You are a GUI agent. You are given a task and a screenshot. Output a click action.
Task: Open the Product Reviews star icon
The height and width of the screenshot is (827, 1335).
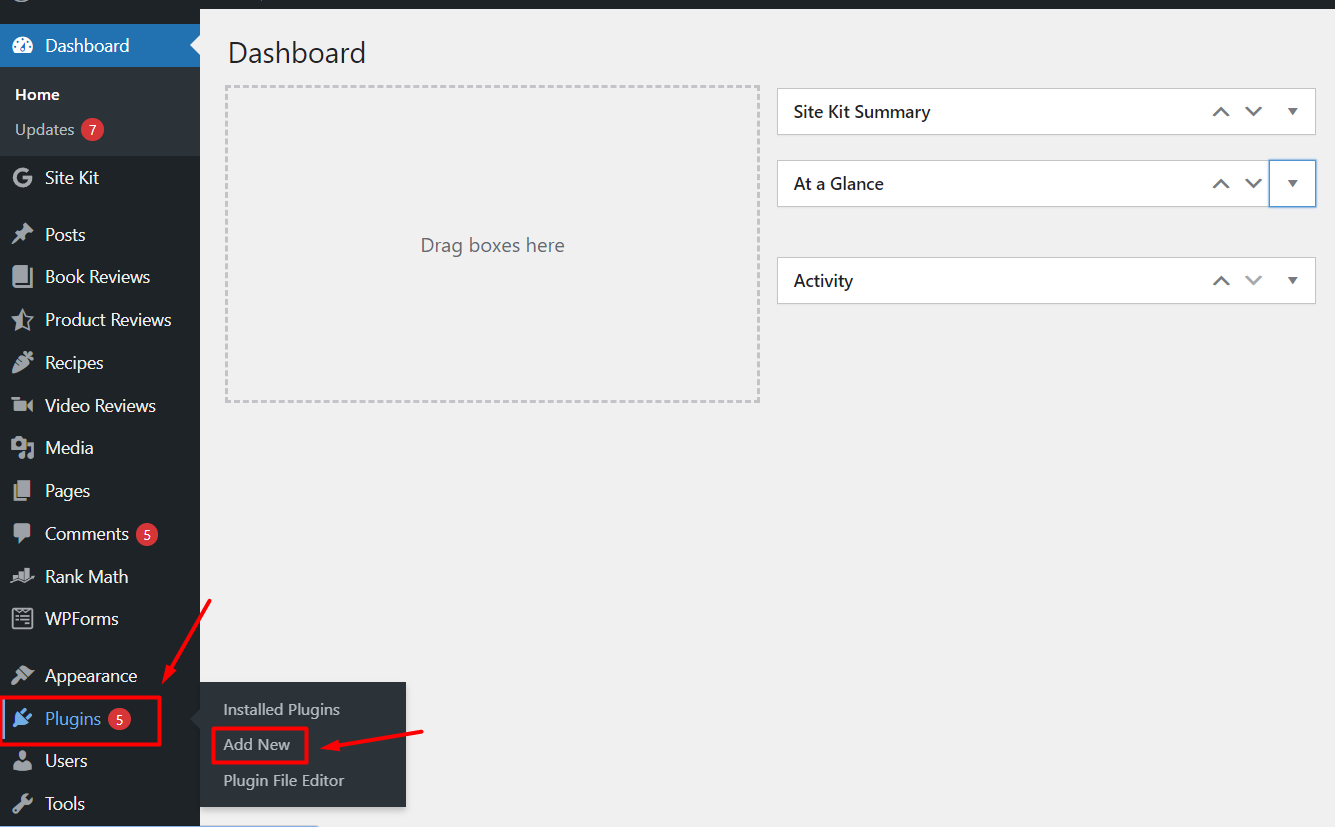[22, 319]
